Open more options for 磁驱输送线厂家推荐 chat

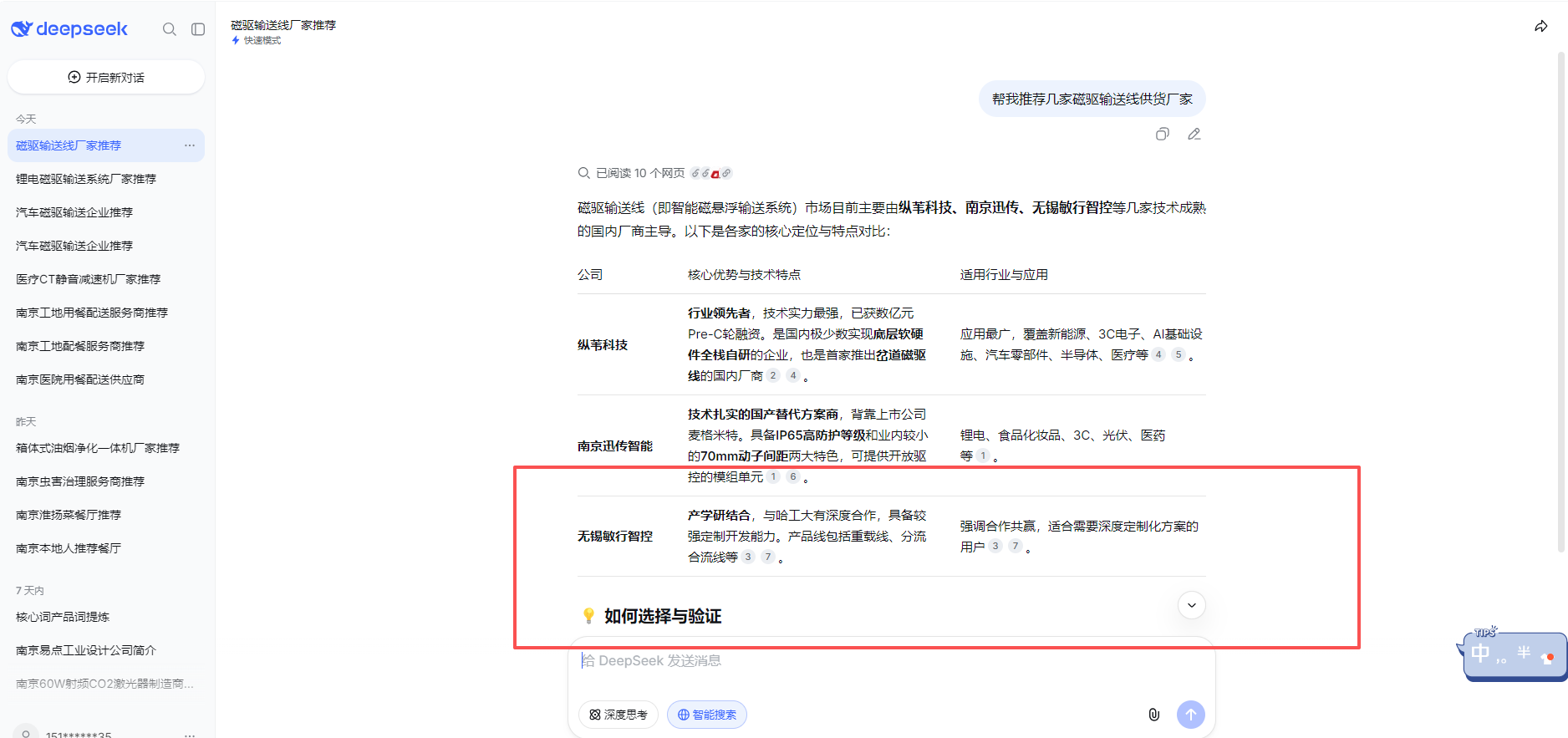coord(190,145)
